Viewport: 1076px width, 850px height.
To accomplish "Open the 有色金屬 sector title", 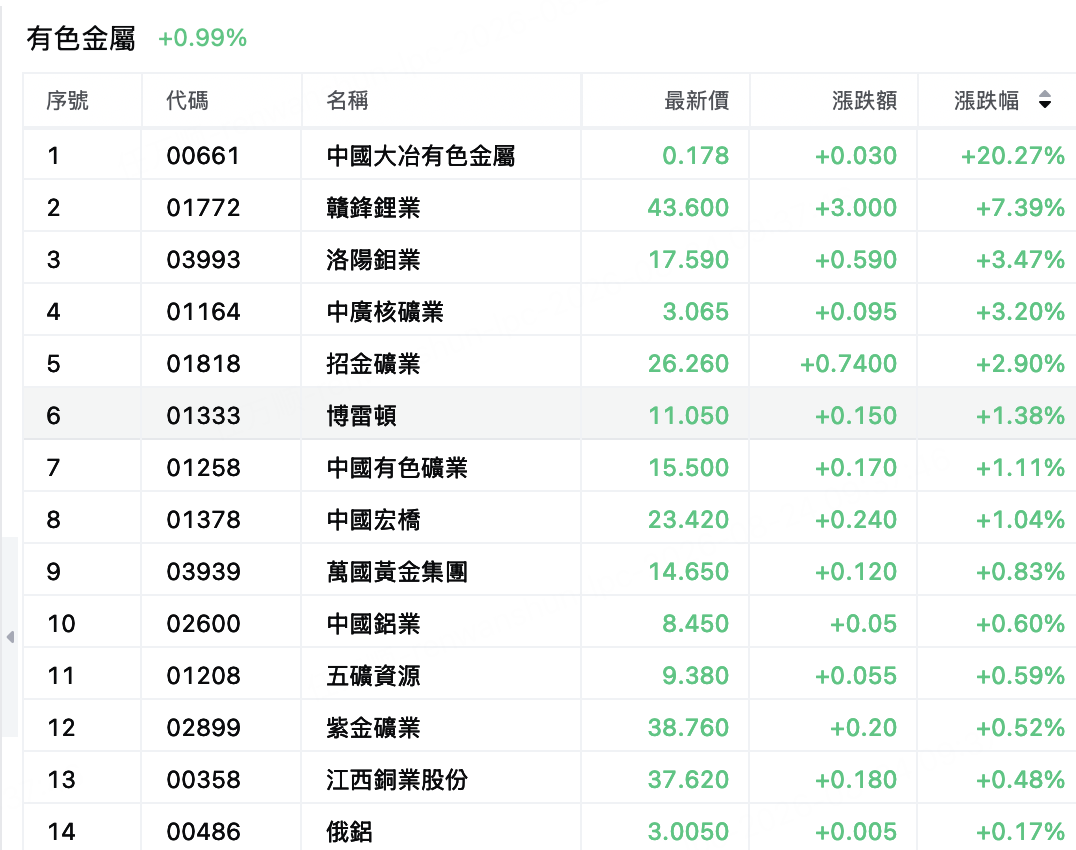I will [x=81, y=38].
